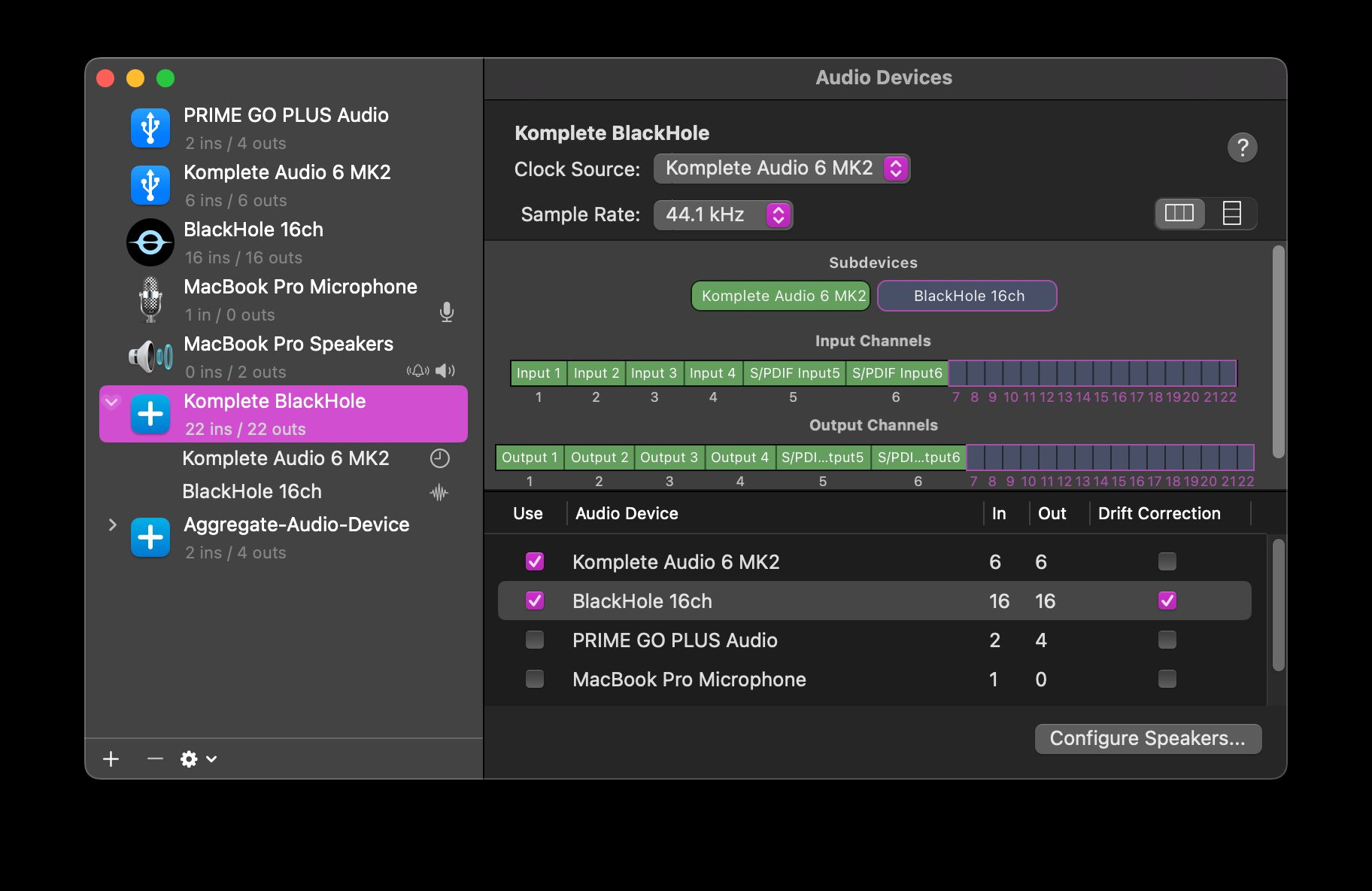Click the BlackHole 16ch subdevice pill

968,296
